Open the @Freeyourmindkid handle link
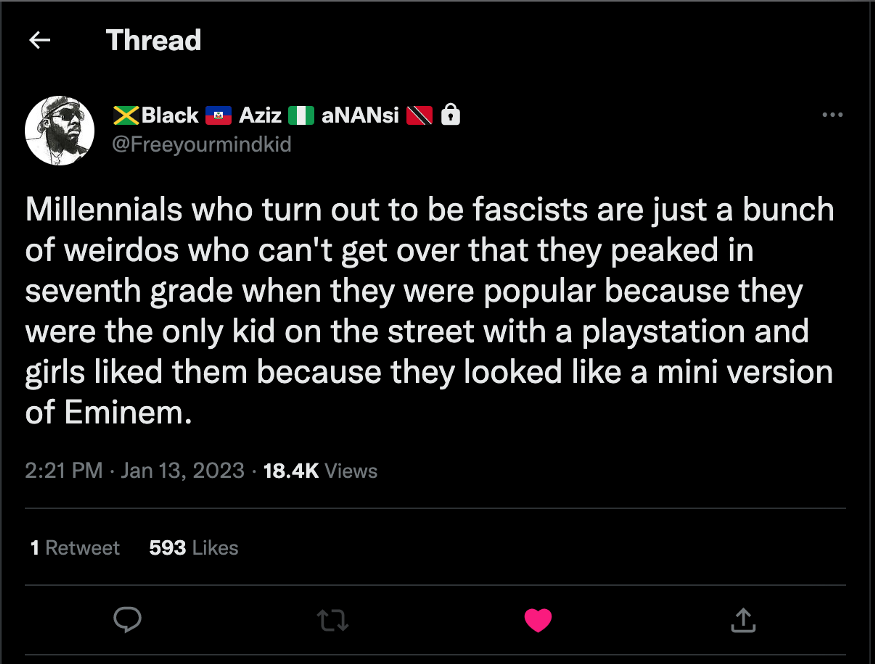The height and width of the screenshot is (664, 875). click(201, 143)
